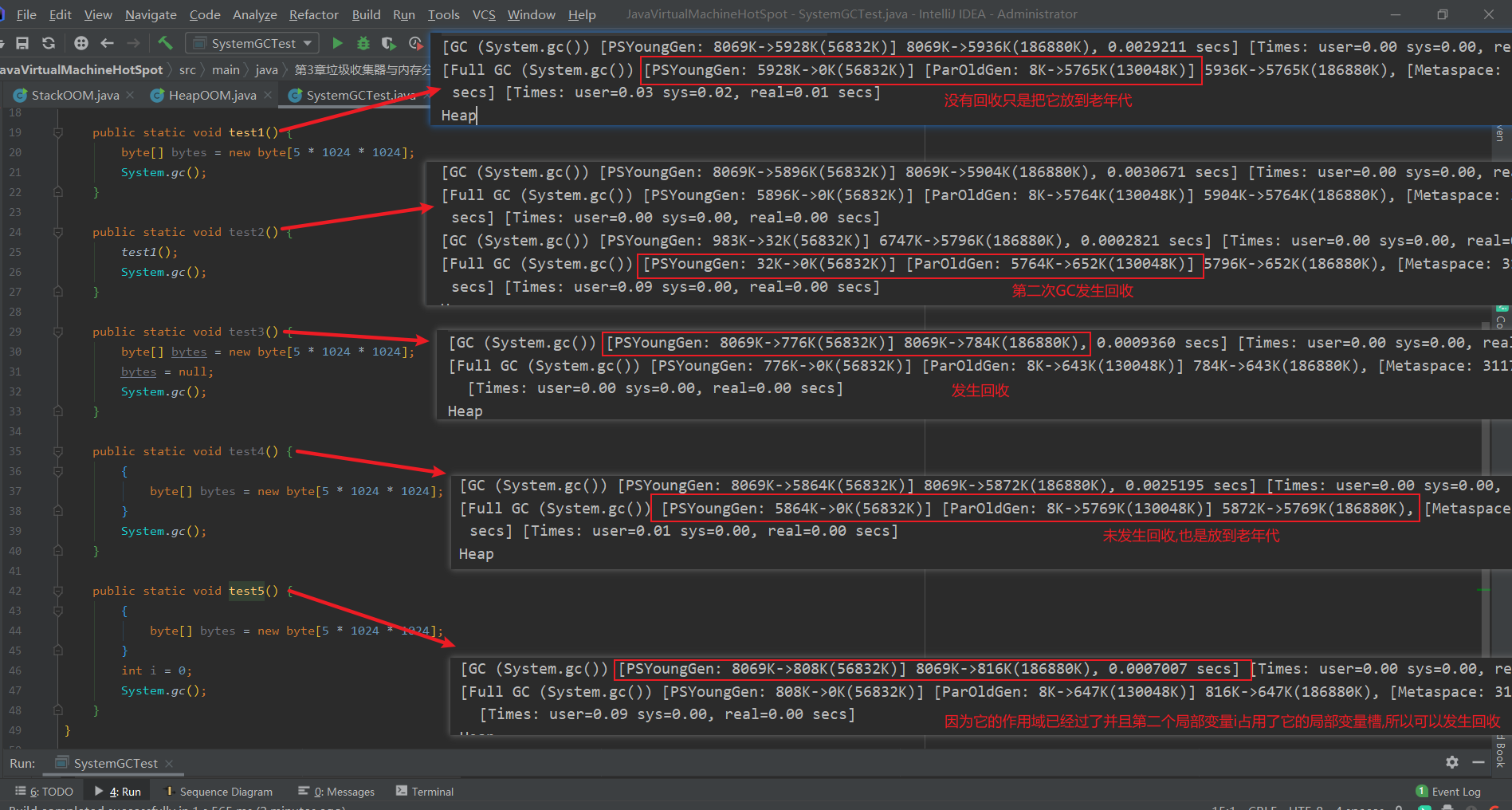Click 'test1();' call on line 25
This screenshot has height=810, width=1512.
pos(149,252)
